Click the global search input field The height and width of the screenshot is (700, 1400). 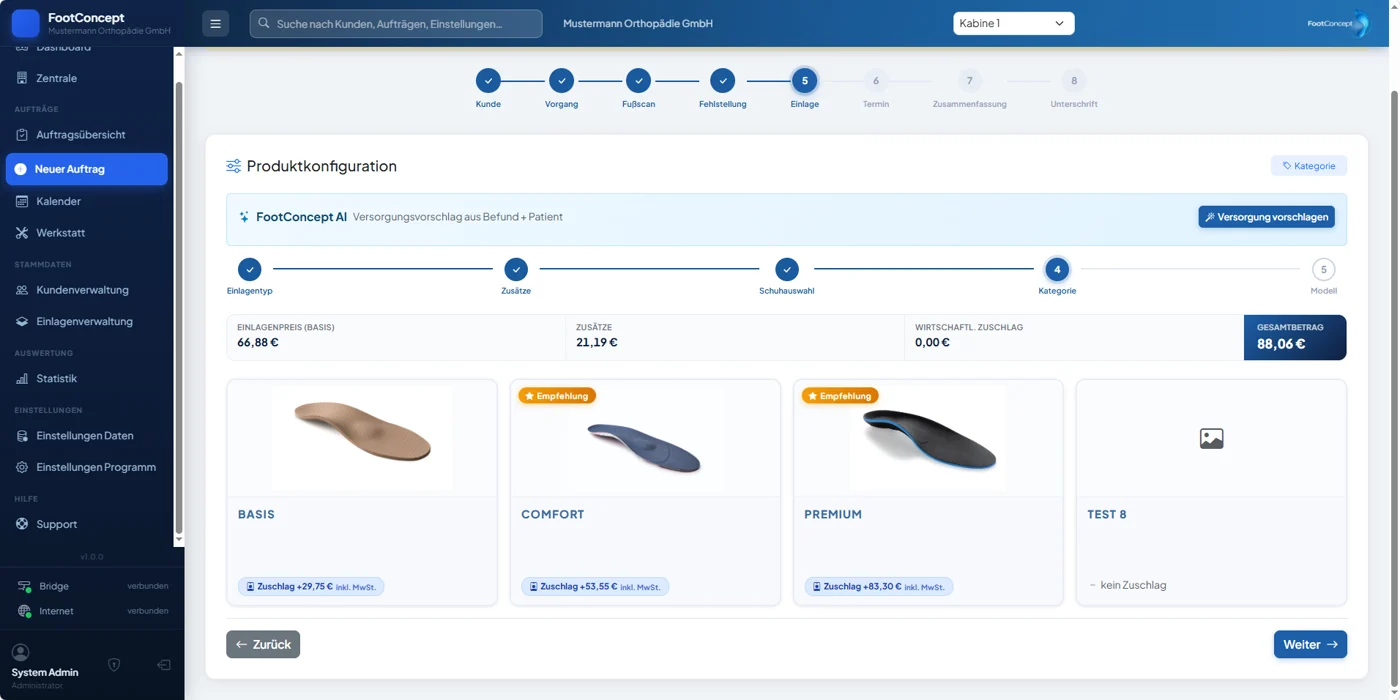pyautogui.click(x=396, y=23)
